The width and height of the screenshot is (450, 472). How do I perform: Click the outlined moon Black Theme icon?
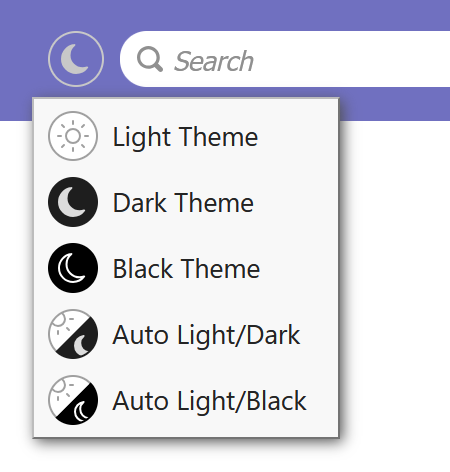coord(73,268)
